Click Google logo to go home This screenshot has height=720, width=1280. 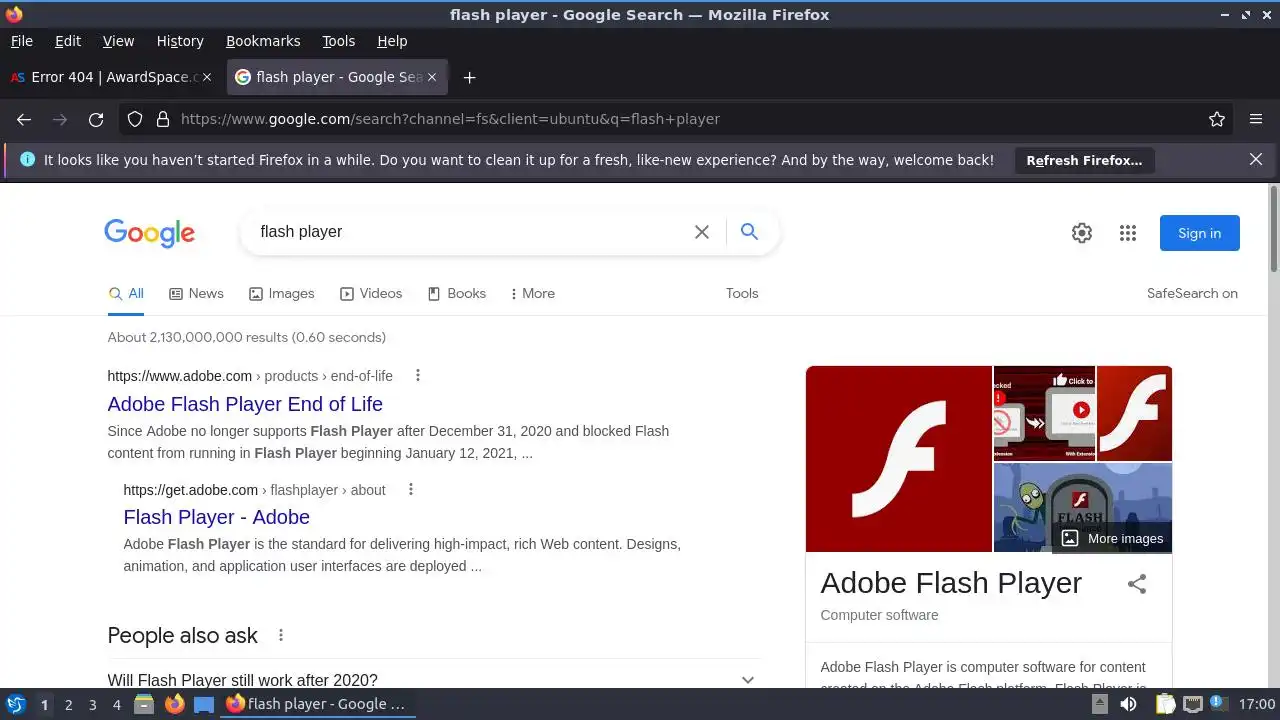coord(150,233)
